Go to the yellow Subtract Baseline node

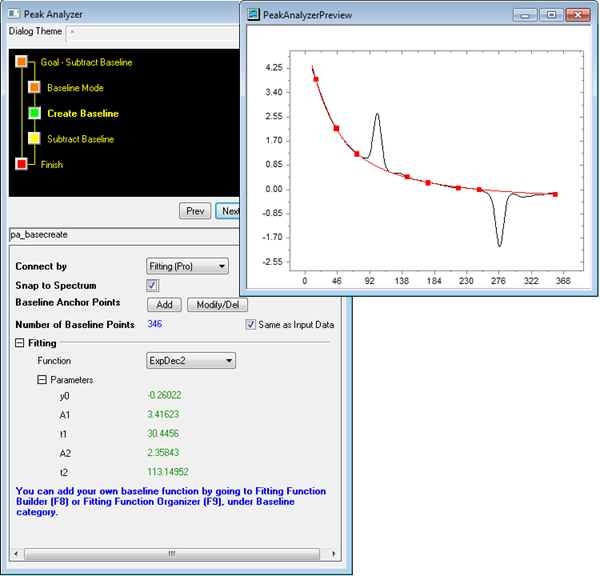click(34, 139)
